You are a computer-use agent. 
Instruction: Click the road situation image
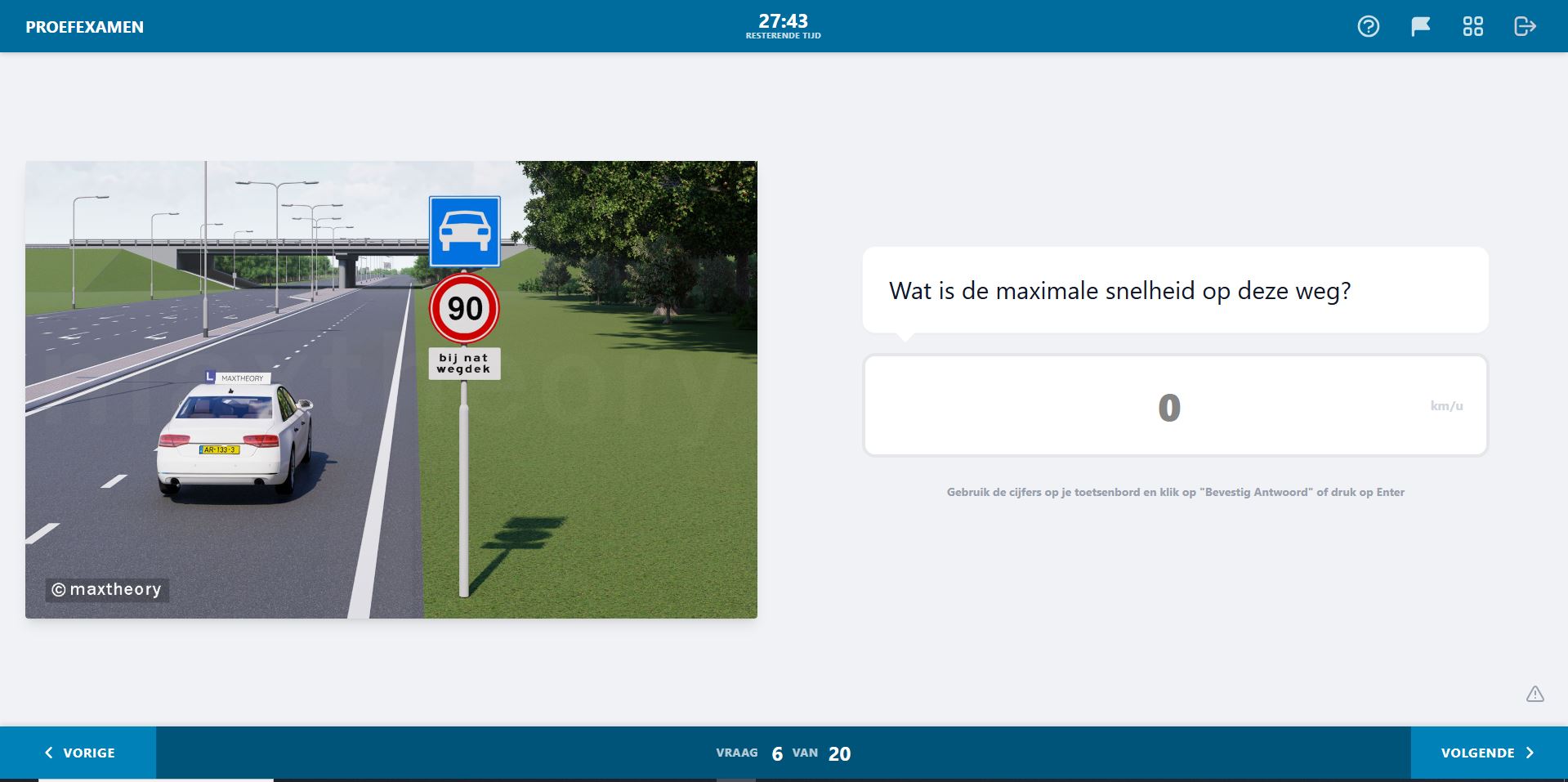click(391, 389)
